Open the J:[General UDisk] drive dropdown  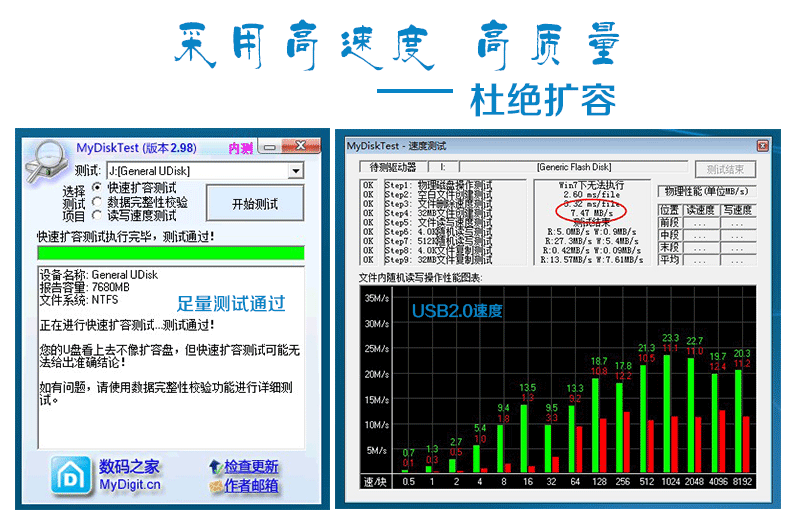click(296, 171)
